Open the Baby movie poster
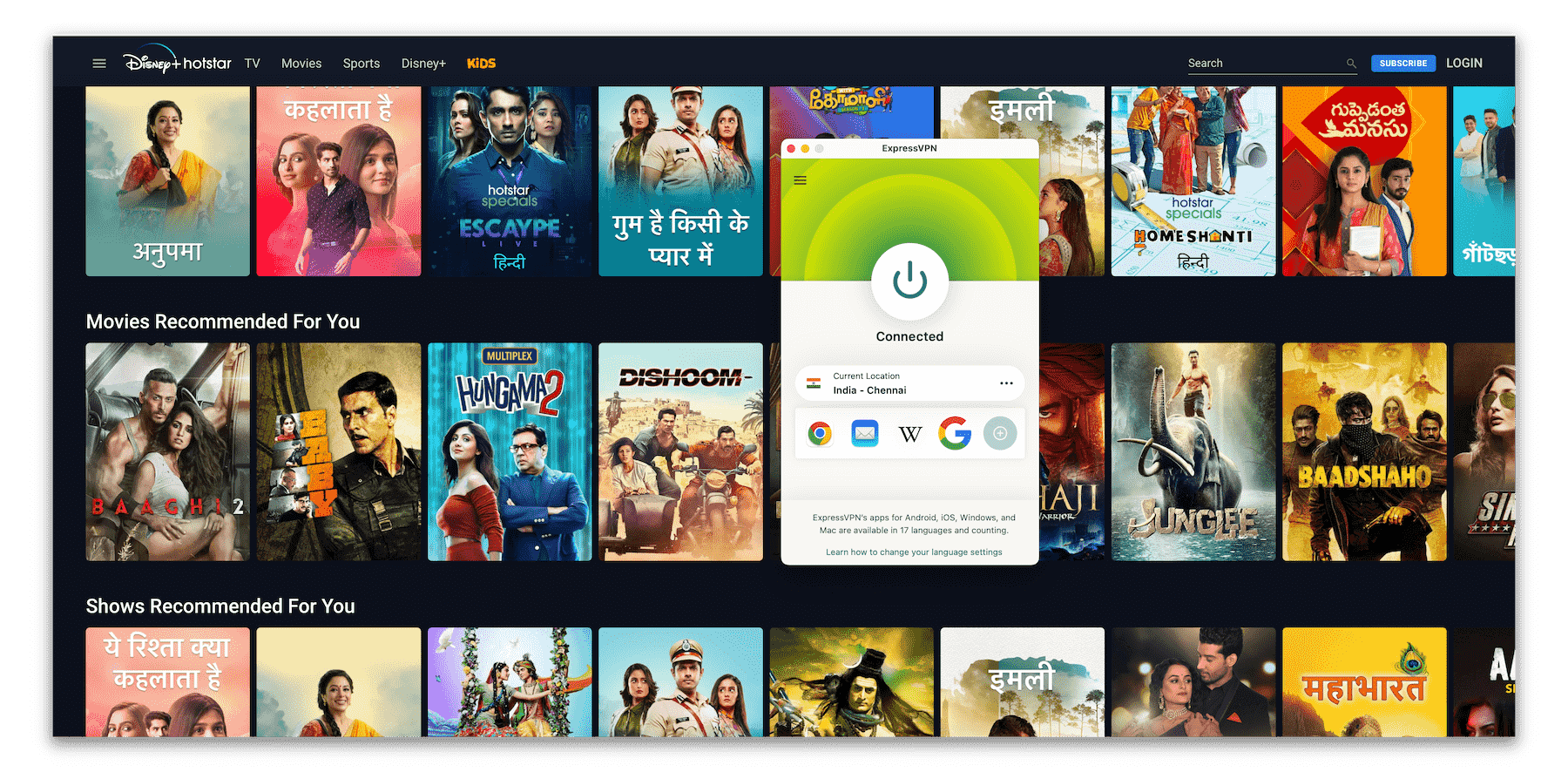This screenshot has height=772, width=1568. [338, 451]
